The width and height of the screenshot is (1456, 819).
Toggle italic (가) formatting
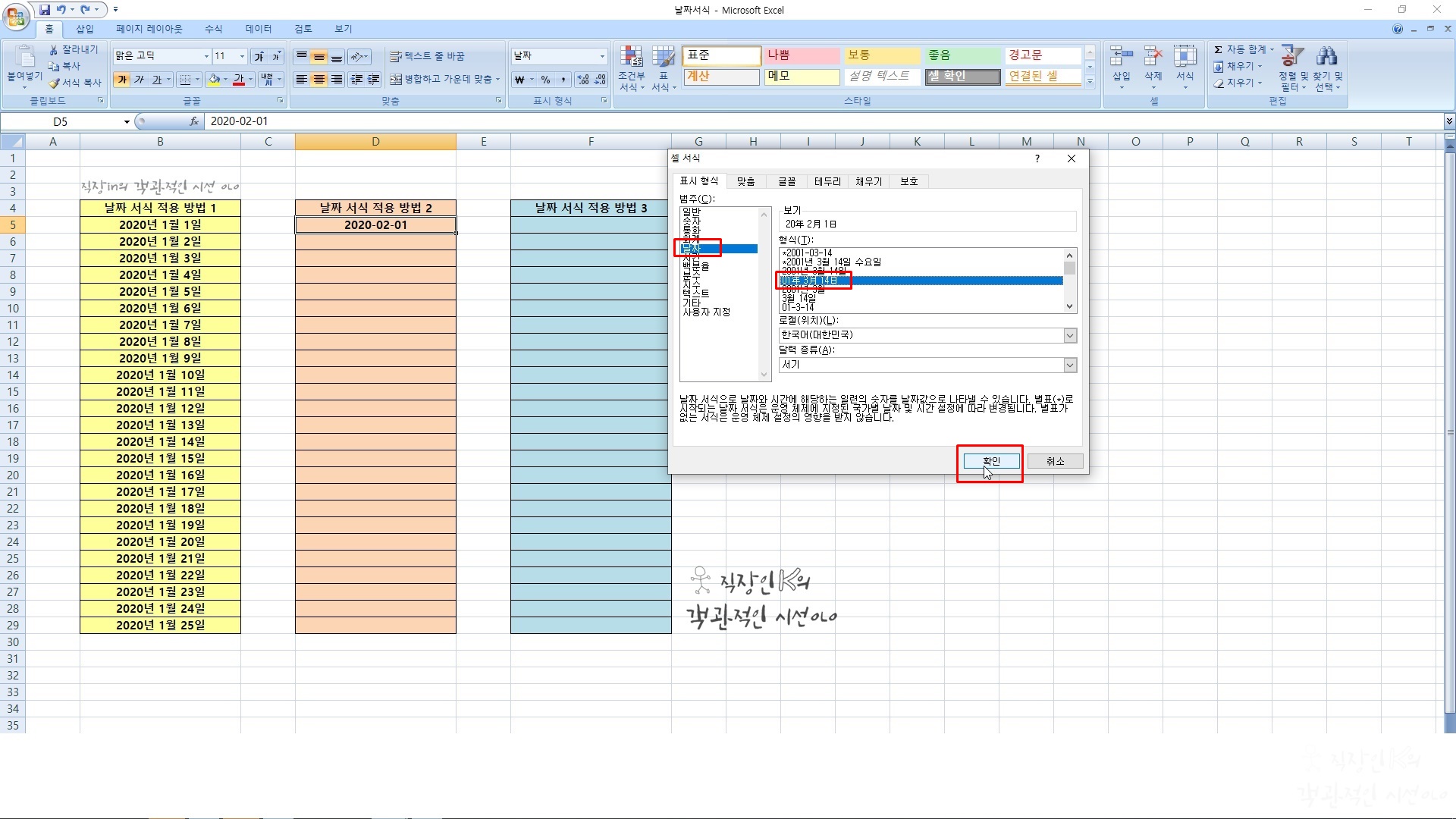(x=140, y=79)
